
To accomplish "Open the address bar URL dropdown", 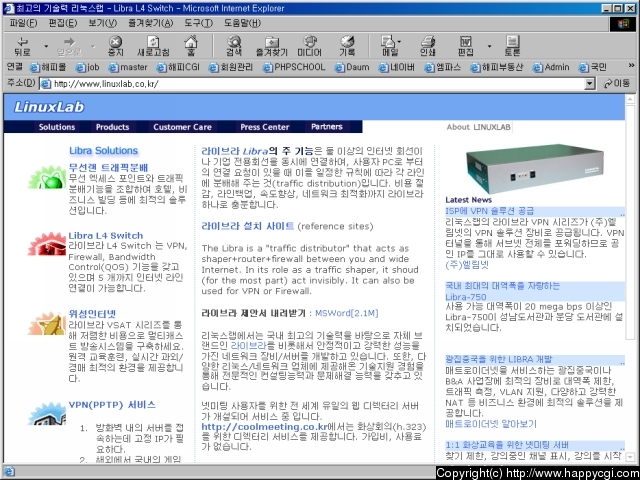I will click(589, 84).
